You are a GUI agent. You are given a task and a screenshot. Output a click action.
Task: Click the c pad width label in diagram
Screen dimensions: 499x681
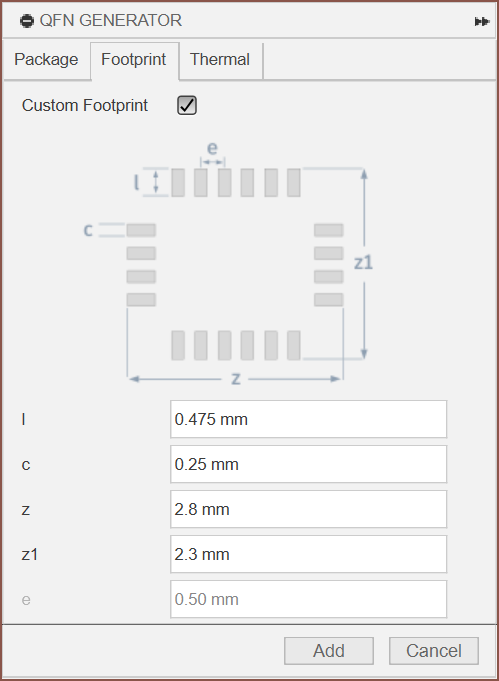[88, 230]
